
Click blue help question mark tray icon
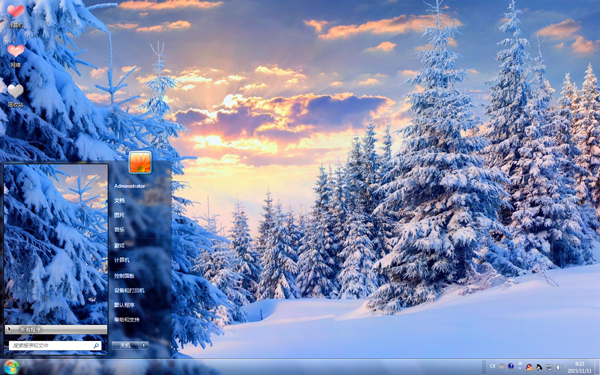pyautogui.click(x=511, y=366)
